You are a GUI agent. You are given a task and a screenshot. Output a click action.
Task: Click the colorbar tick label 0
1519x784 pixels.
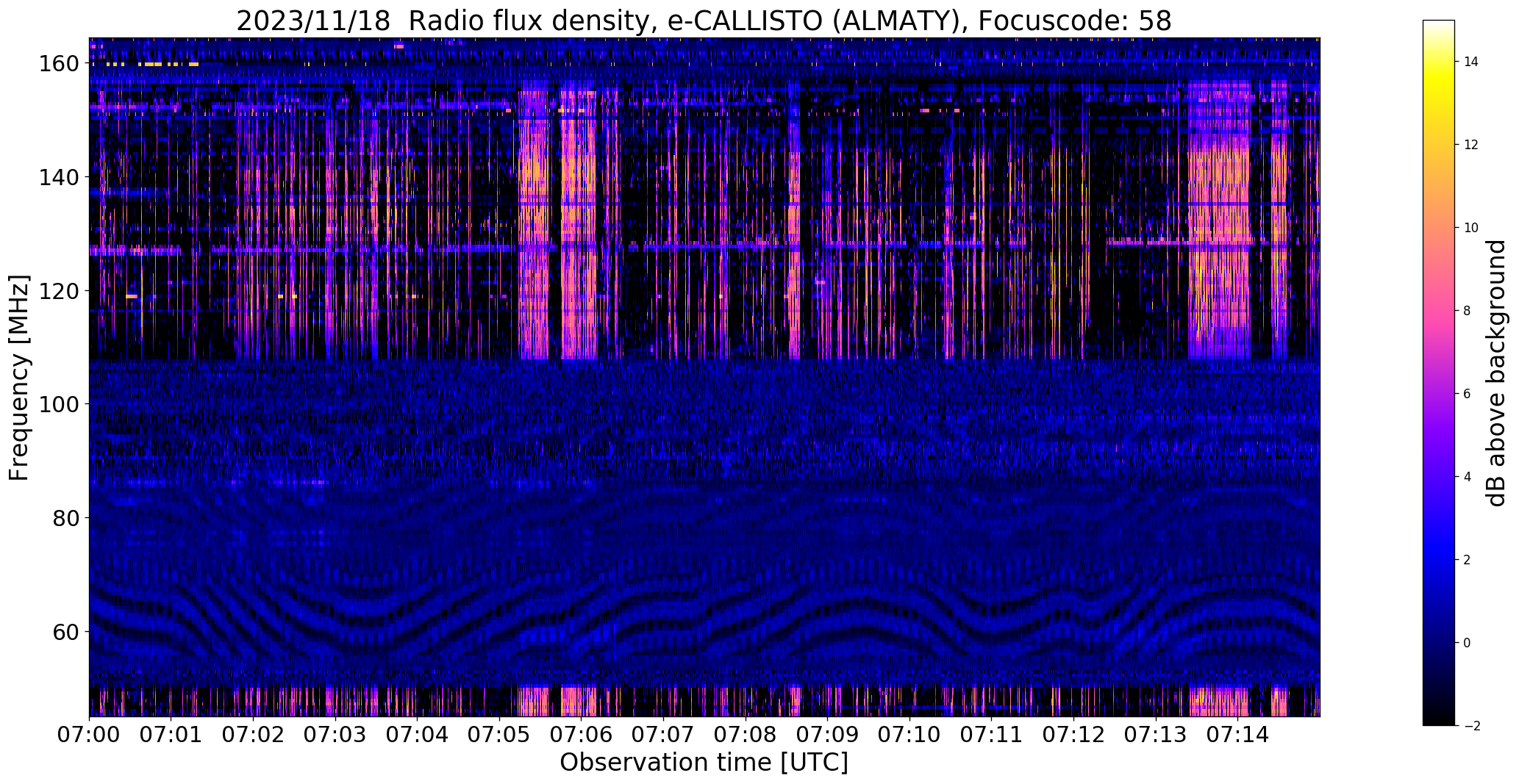pos(1468,643)
